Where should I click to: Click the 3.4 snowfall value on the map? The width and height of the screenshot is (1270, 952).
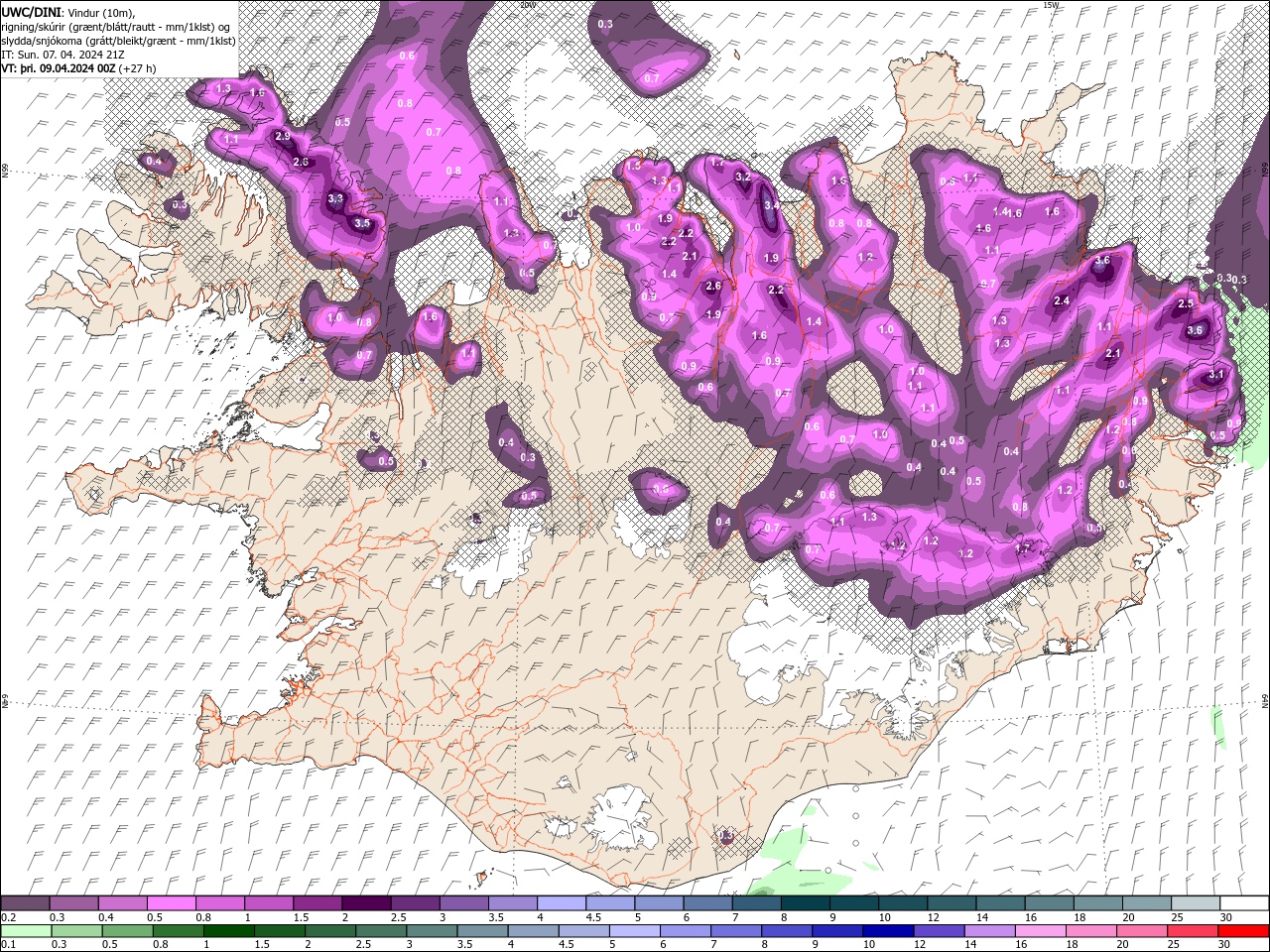pos(772,205)
